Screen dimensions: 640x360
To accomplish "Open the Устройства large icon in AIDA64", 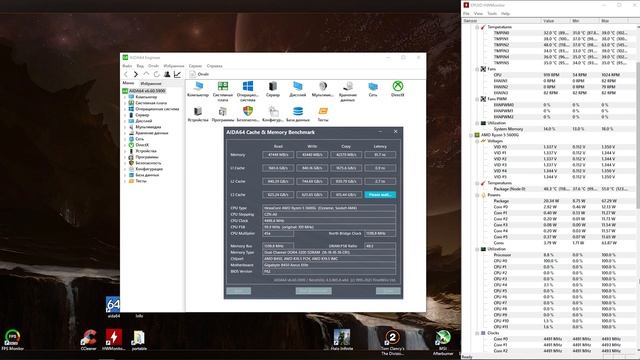I will coord(198,114).
